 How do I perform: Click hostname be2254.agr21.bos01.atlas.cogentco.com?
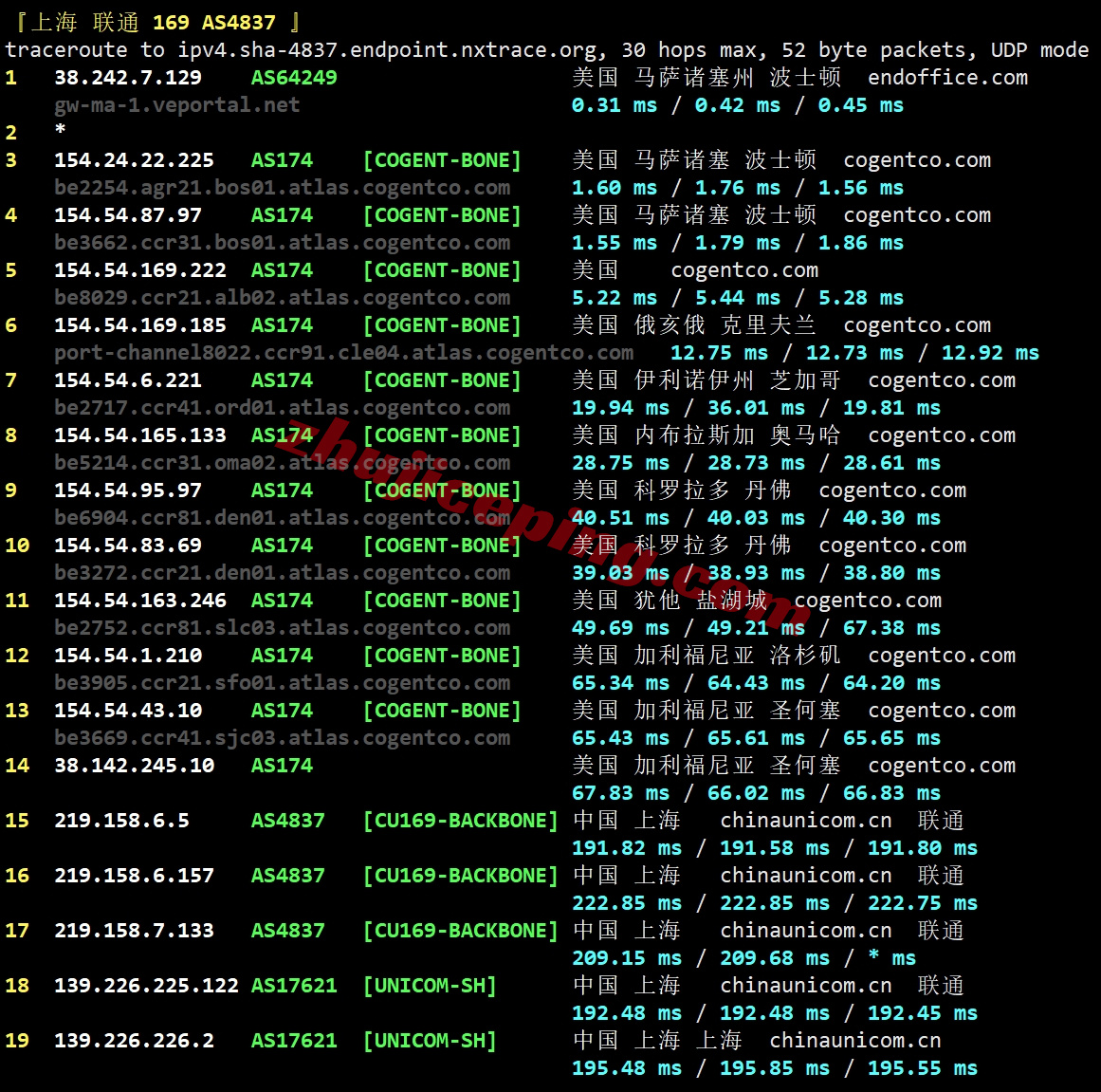[283, 188]
